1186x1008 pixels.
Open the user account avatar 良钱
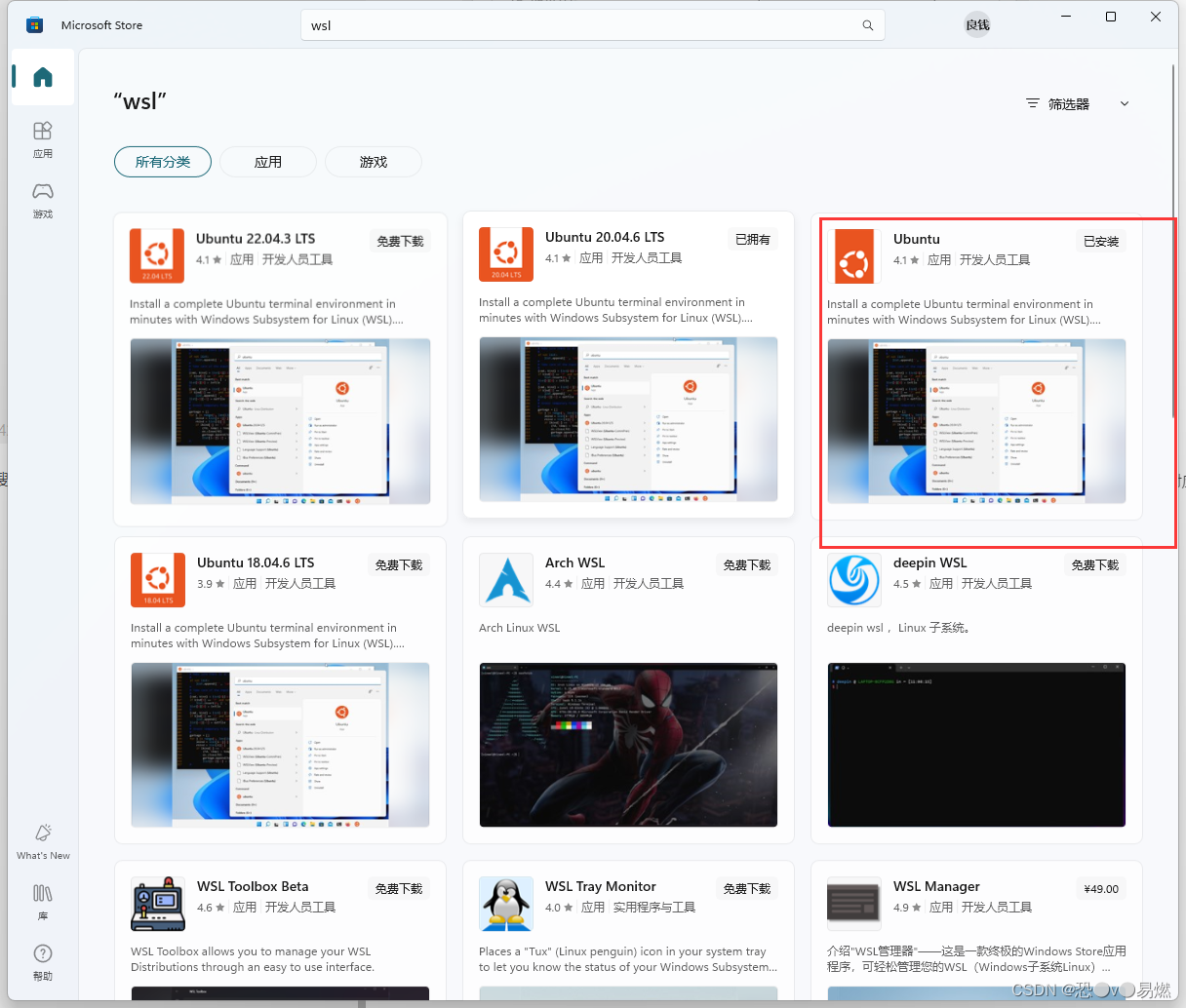coord(977,25)
